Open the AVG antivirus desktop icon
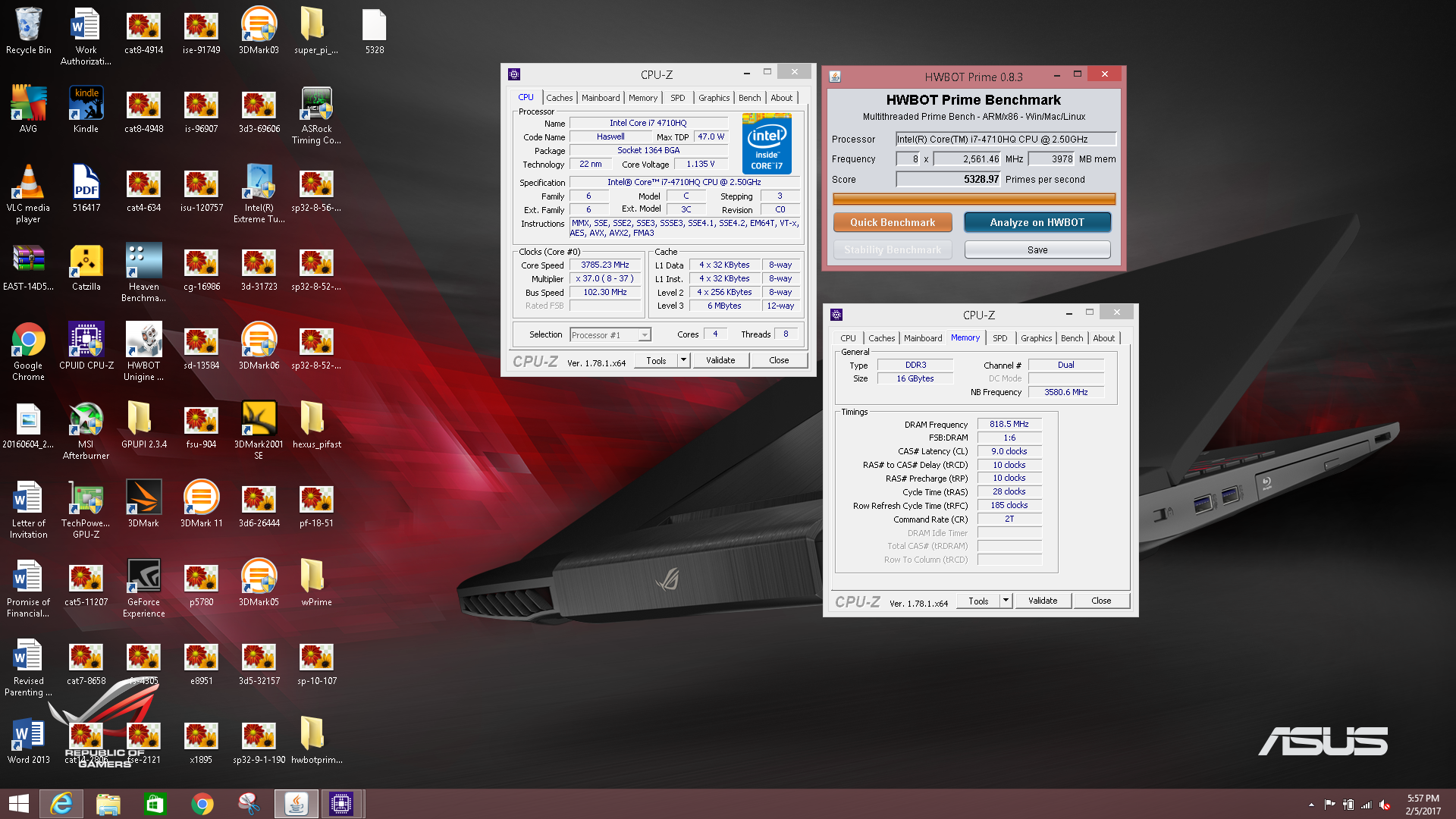The image size is (1456, 819). point(29,109)
